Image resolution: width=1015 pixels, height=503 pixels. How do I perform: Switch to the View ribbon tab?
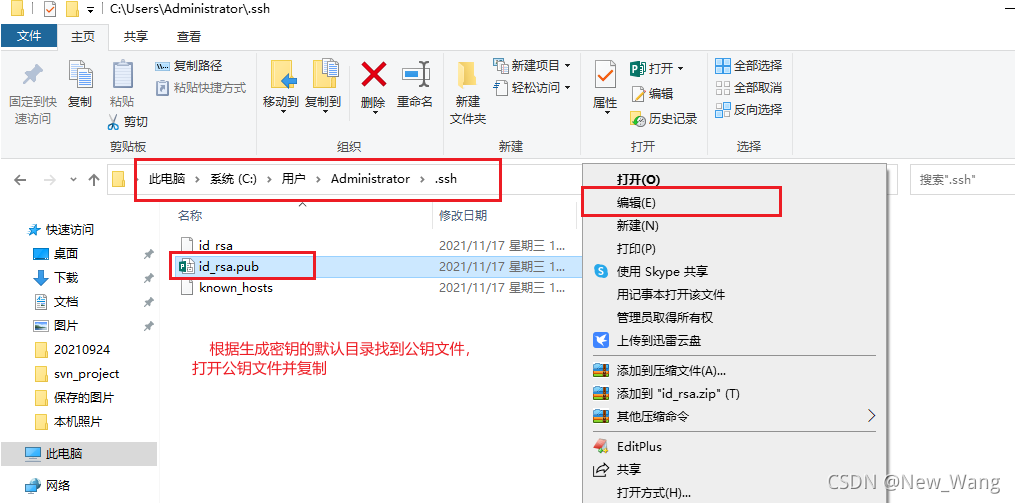(189, 37)
